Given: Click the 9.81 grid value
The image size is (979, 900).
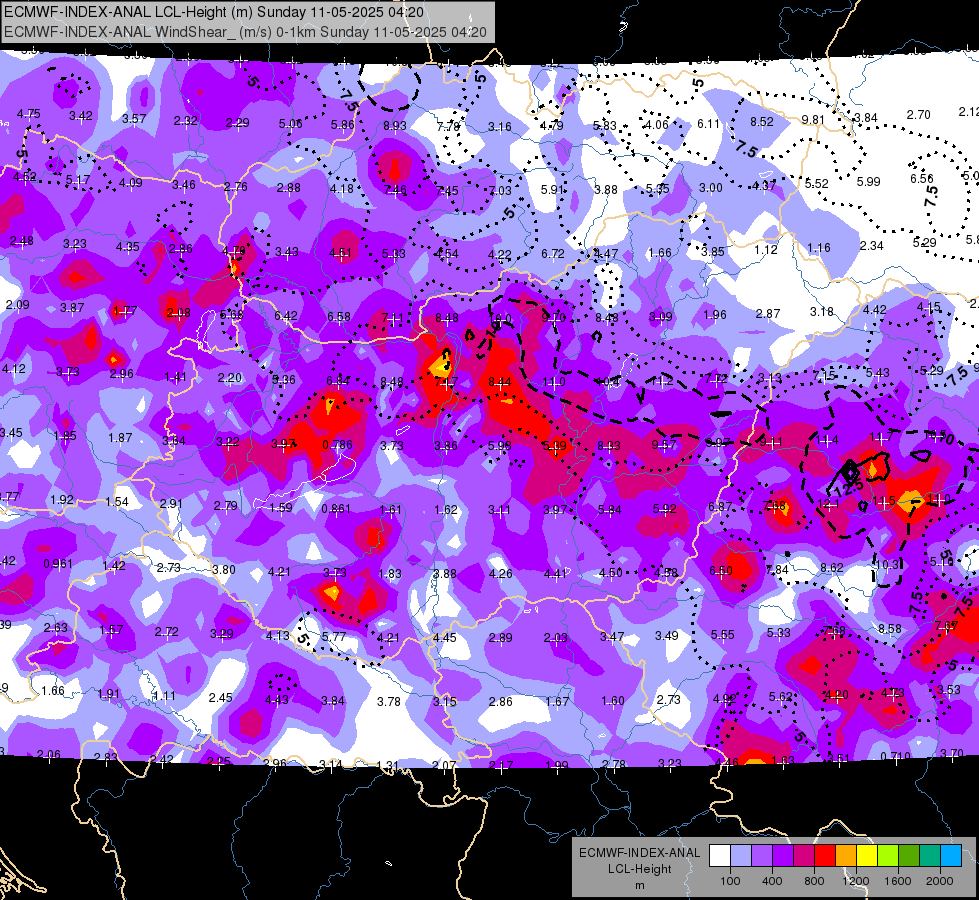Looking at the screenshot, I should [x=813, y=120].
